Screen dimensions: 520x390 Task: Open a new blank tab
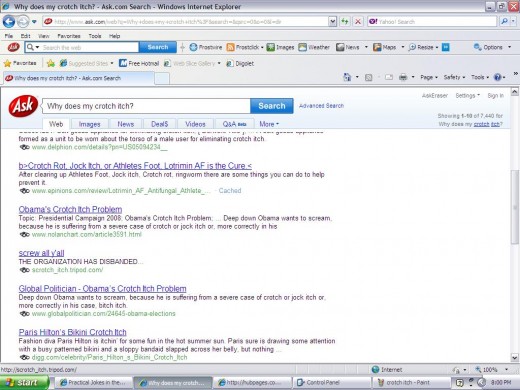coord(162,78)
